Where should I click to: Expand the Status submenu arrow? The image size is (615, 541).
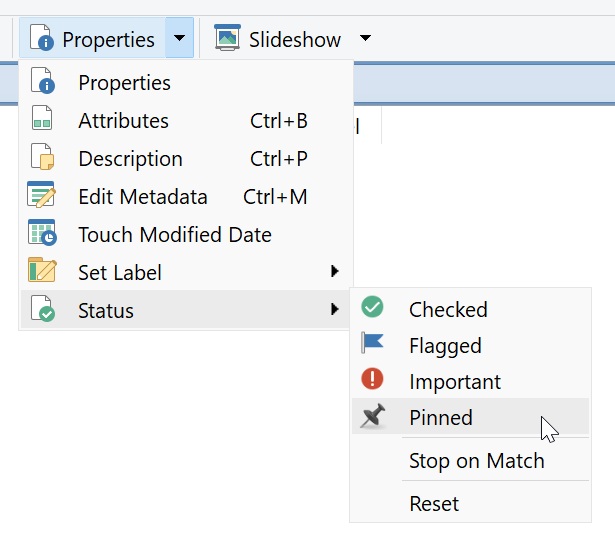(x=334, y=309)
